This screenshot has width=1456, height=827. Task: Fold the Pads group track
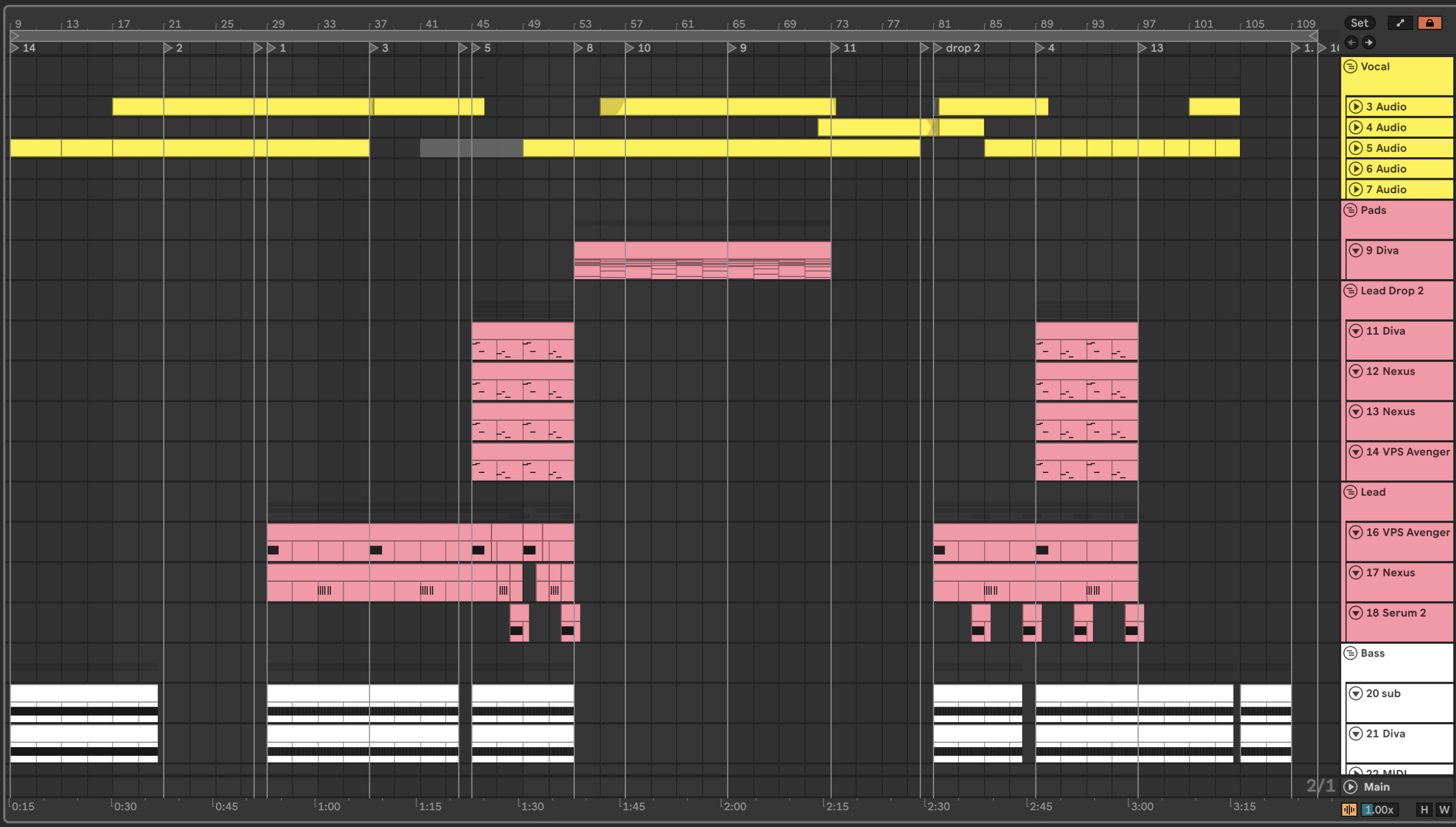coord(1350,210)
